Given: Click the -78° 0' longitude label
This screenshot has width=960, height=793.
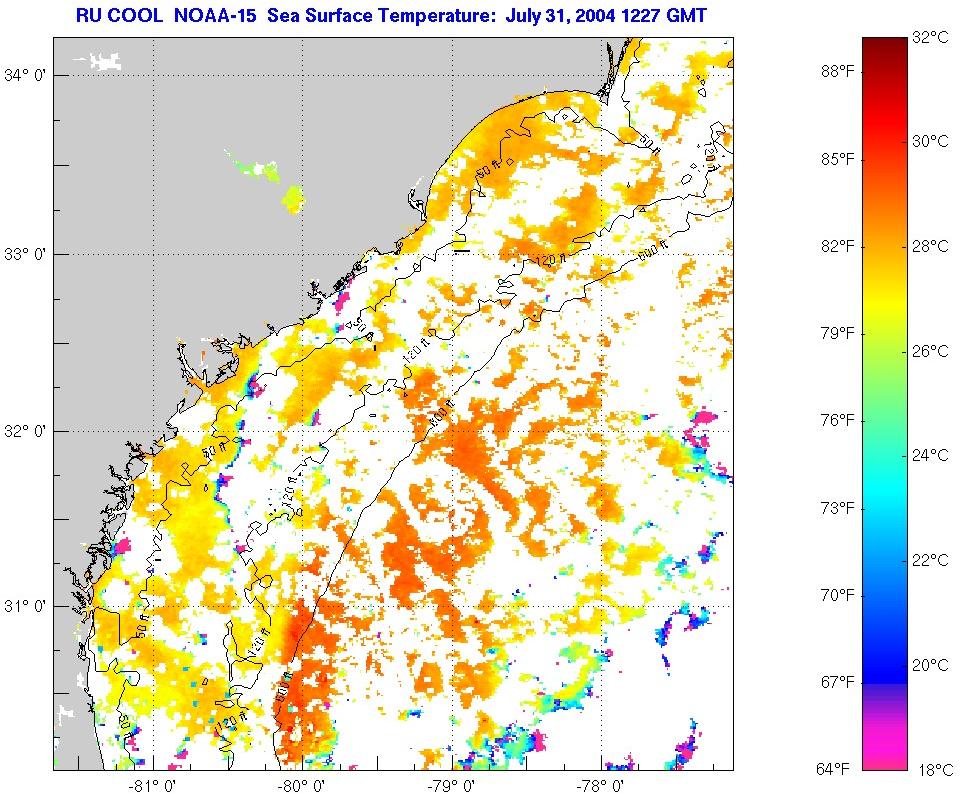Looking at the screenshot, I should pos(601,784).
